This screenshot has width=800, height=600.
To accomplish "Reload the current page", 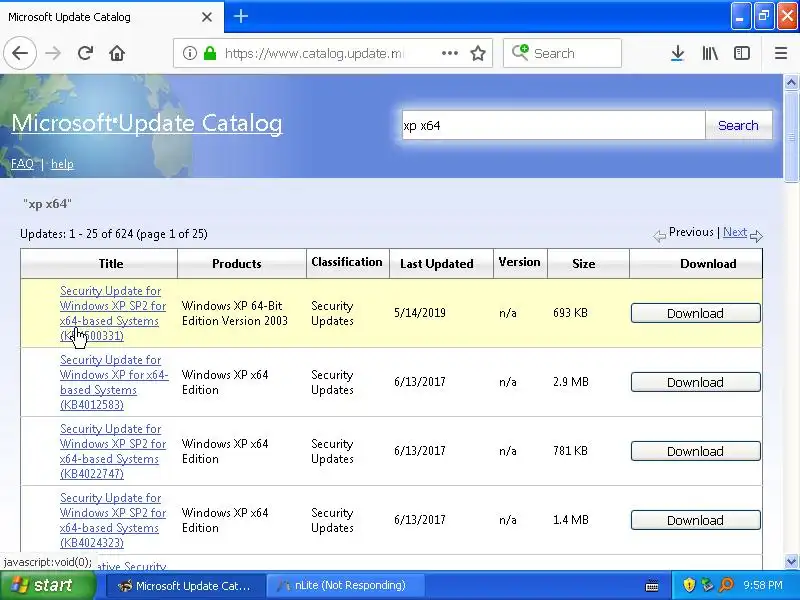I will (x=85, y=53).
